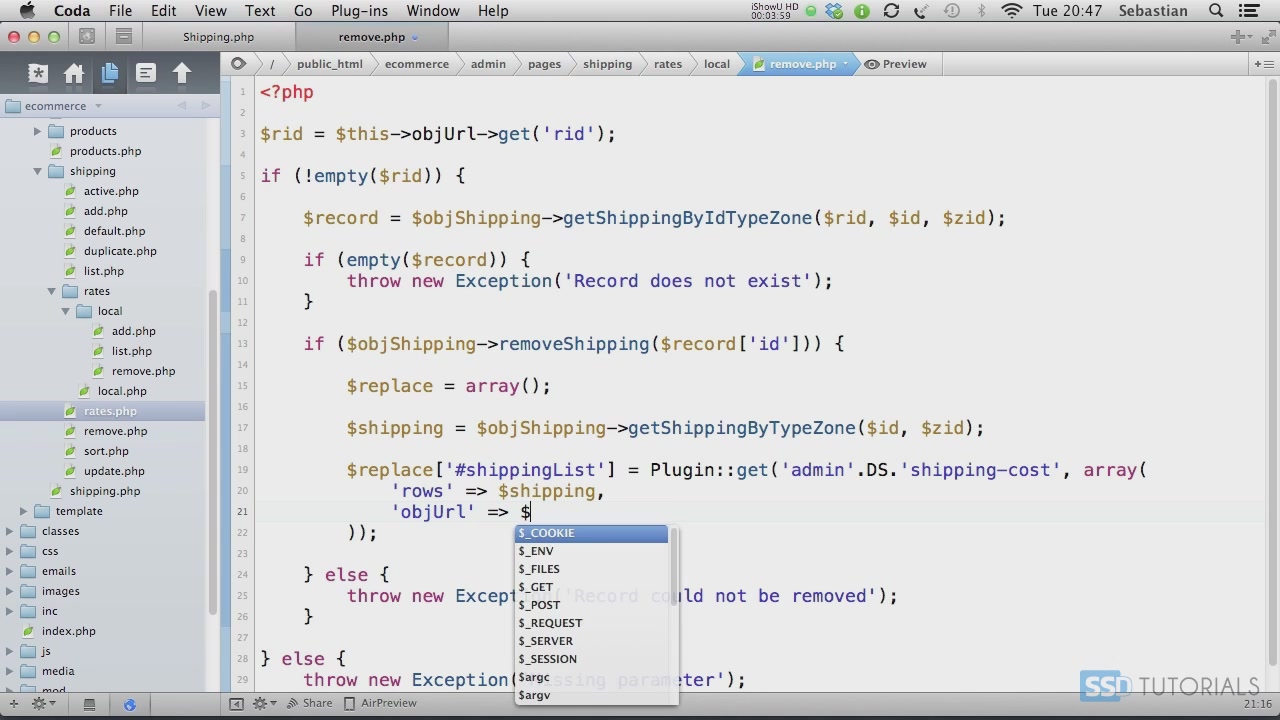The height and width of the screenshot is (720, 1280).
Task: Click the local disk icon in bottom bar
Action: pyautogui.click(x=89, y=704)
